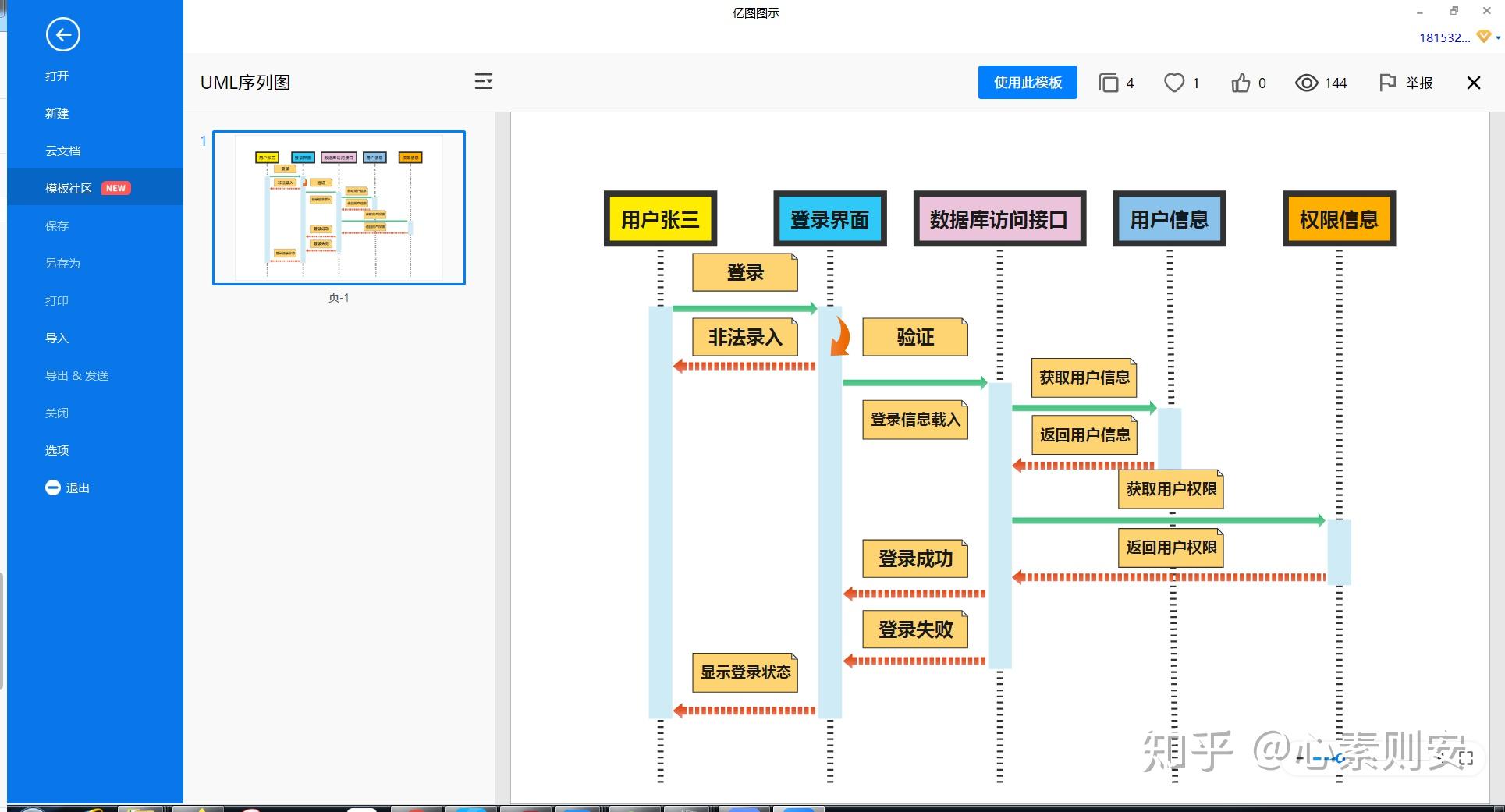Click 关闭 in the sidebar
1505x812 pixels.
tap(57, 413)
